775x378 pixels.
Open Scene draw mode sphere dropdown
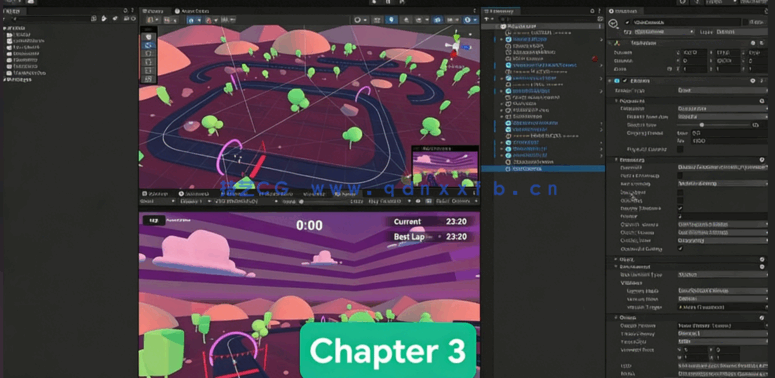pos(360,20)
